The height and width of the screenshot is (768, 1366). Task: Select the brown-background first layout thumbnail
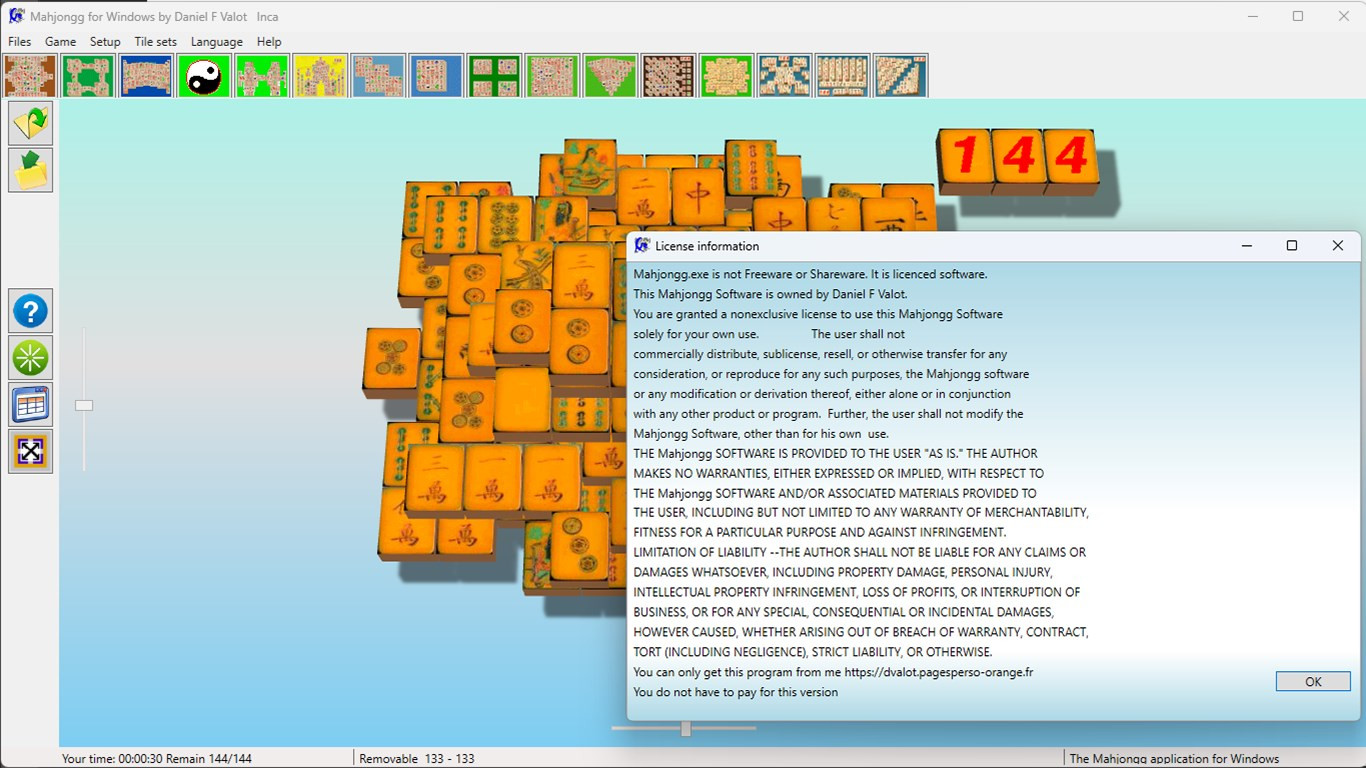30,76
